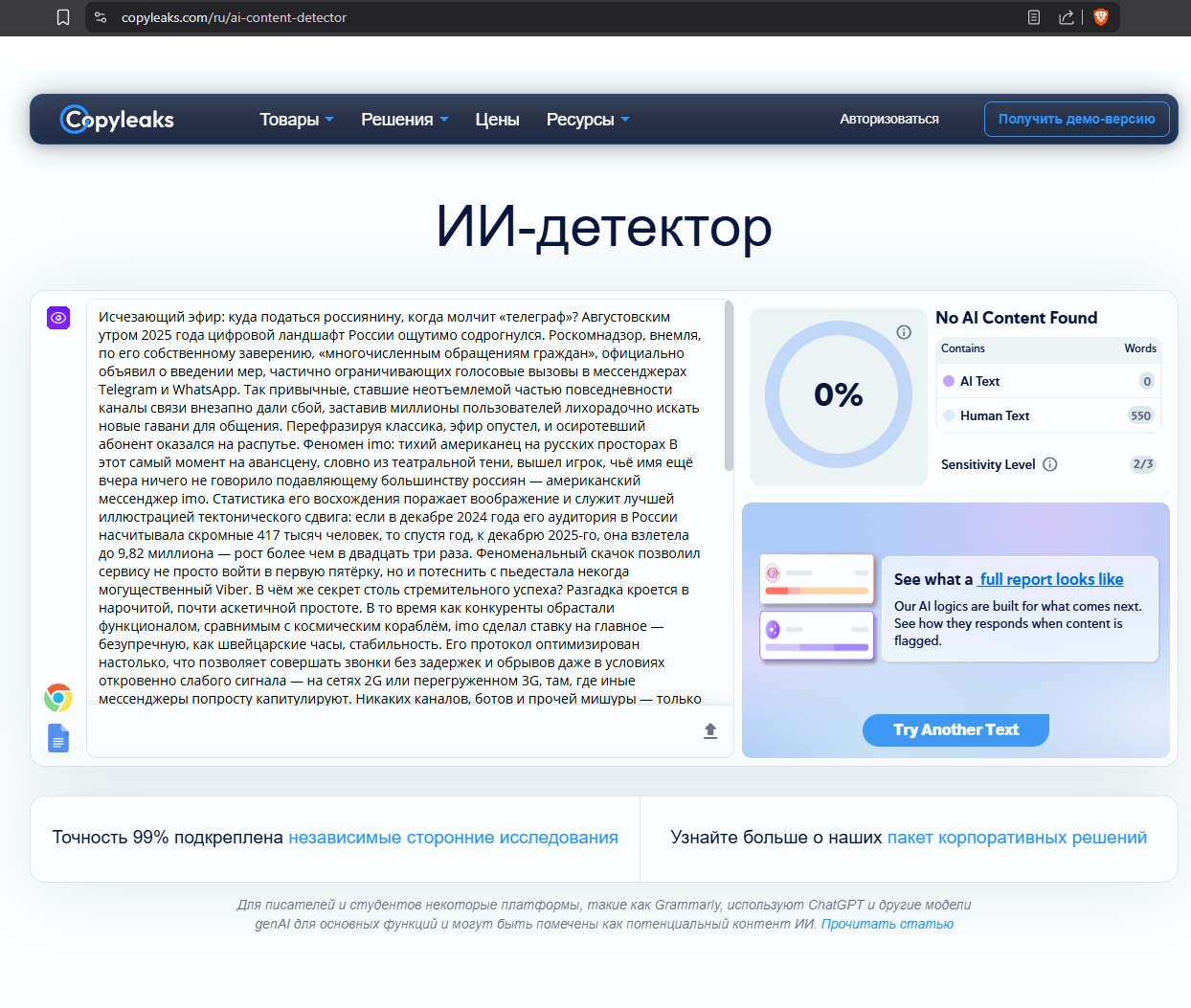Toggle reader mode icon in address bar
Viewport: 1191px width, 1008px height.
click(1034, 17)
